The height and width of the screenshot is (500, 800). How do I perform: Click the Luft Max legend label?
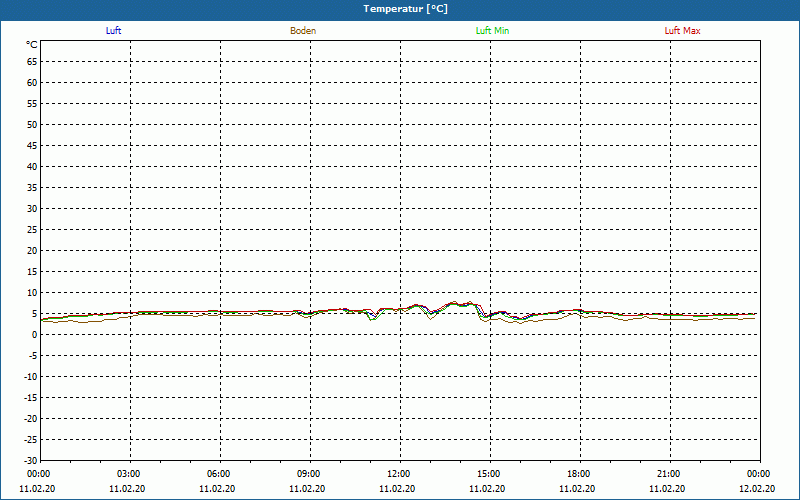pos(682,31)
